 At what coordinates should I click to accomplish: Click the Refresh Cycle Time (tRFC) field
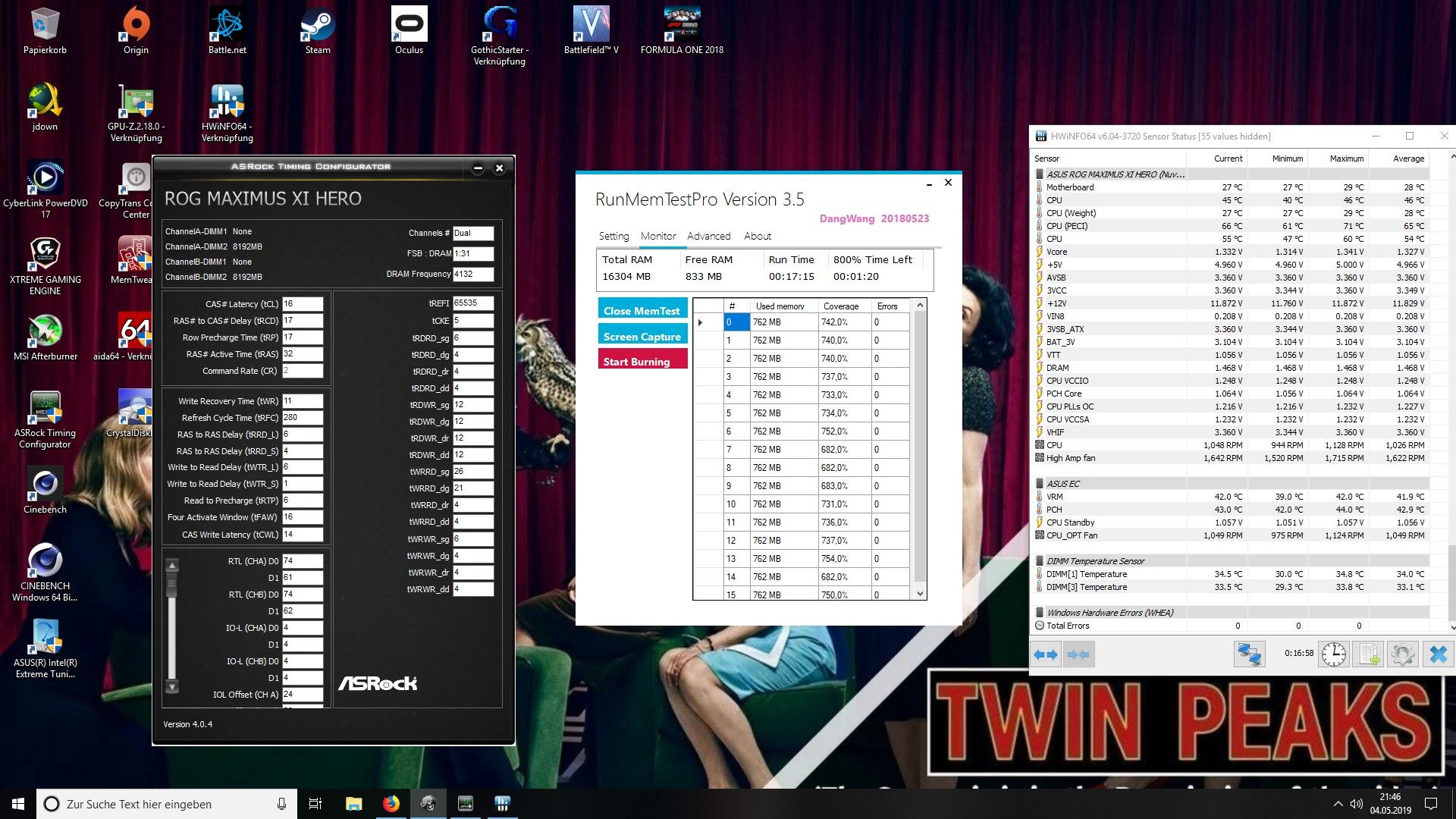coord(303,418)
